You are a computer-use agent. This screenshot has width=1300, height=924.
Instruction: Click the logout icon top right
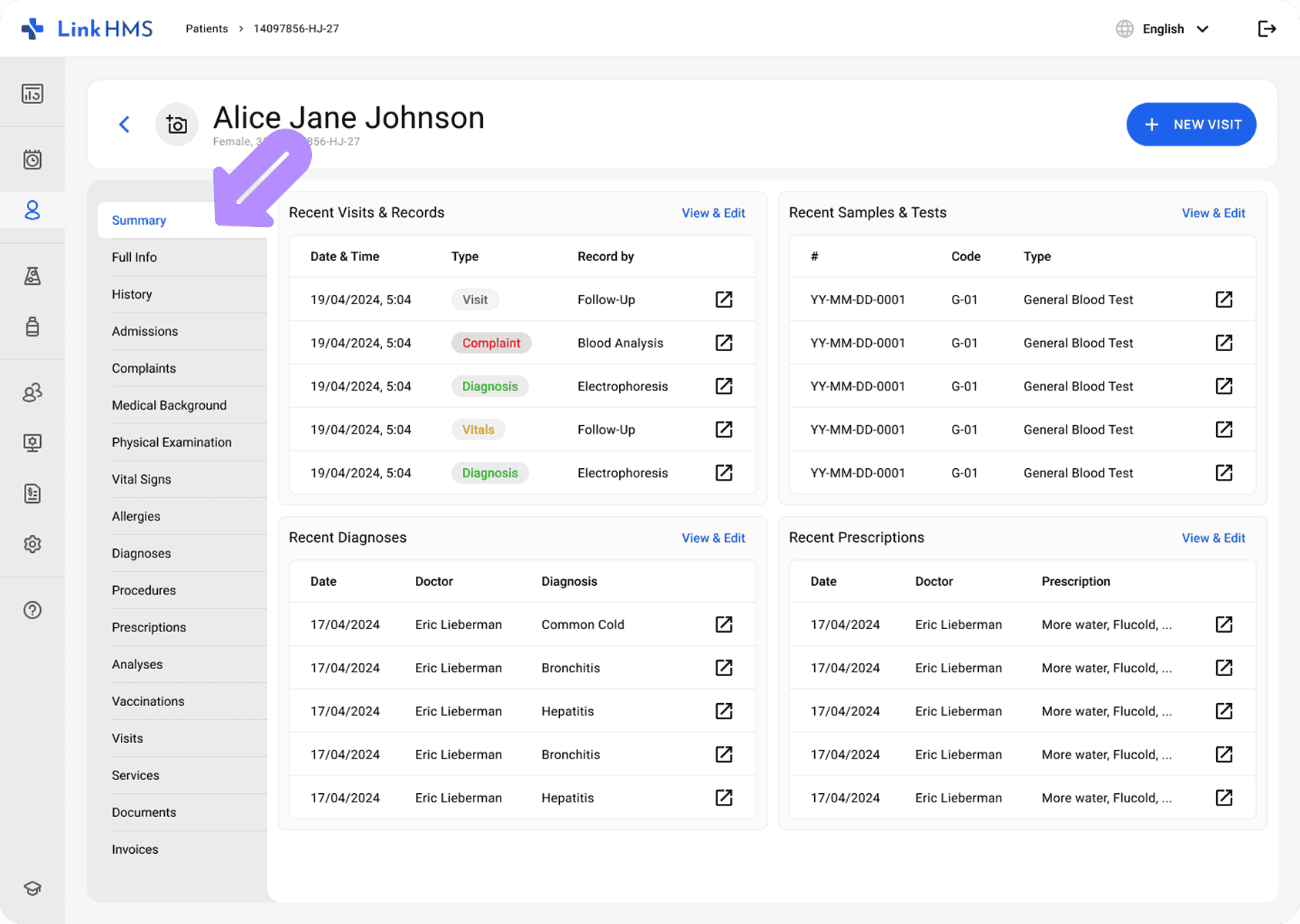pos(1266,28)
